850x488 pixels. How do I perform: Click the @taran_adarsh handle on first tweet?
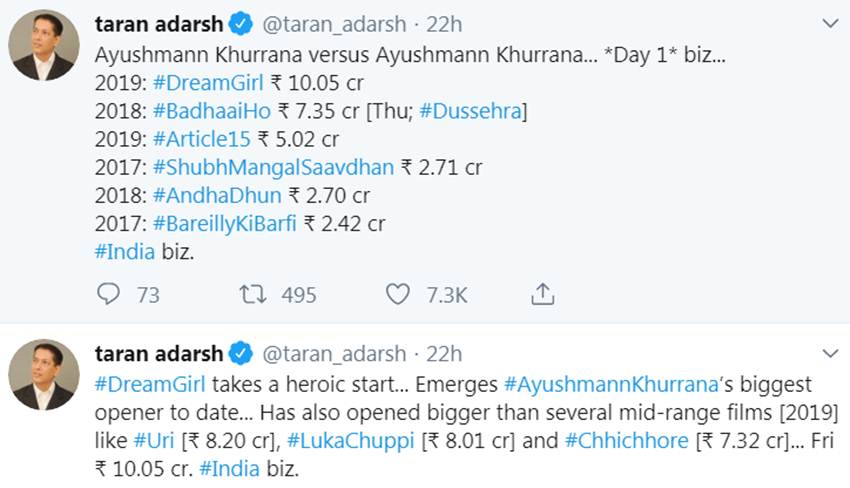coord(334,23)
